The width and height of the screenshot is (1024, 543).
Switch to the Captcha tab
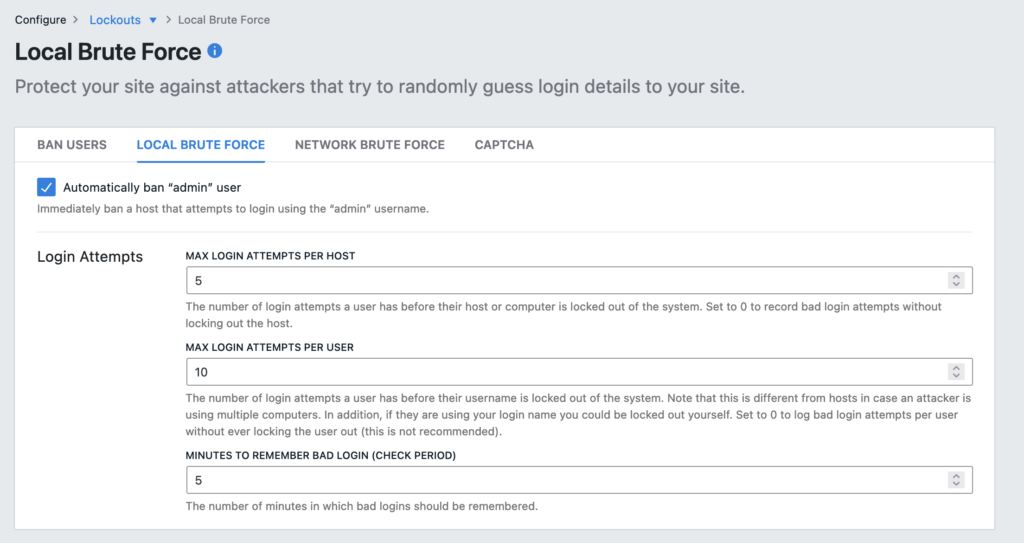(504, 145)
